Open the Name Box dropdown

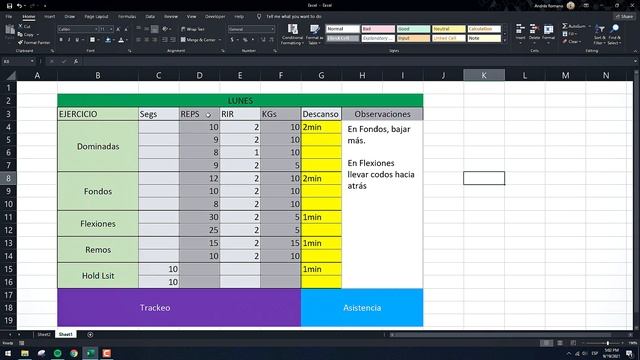tap(32, 61)
